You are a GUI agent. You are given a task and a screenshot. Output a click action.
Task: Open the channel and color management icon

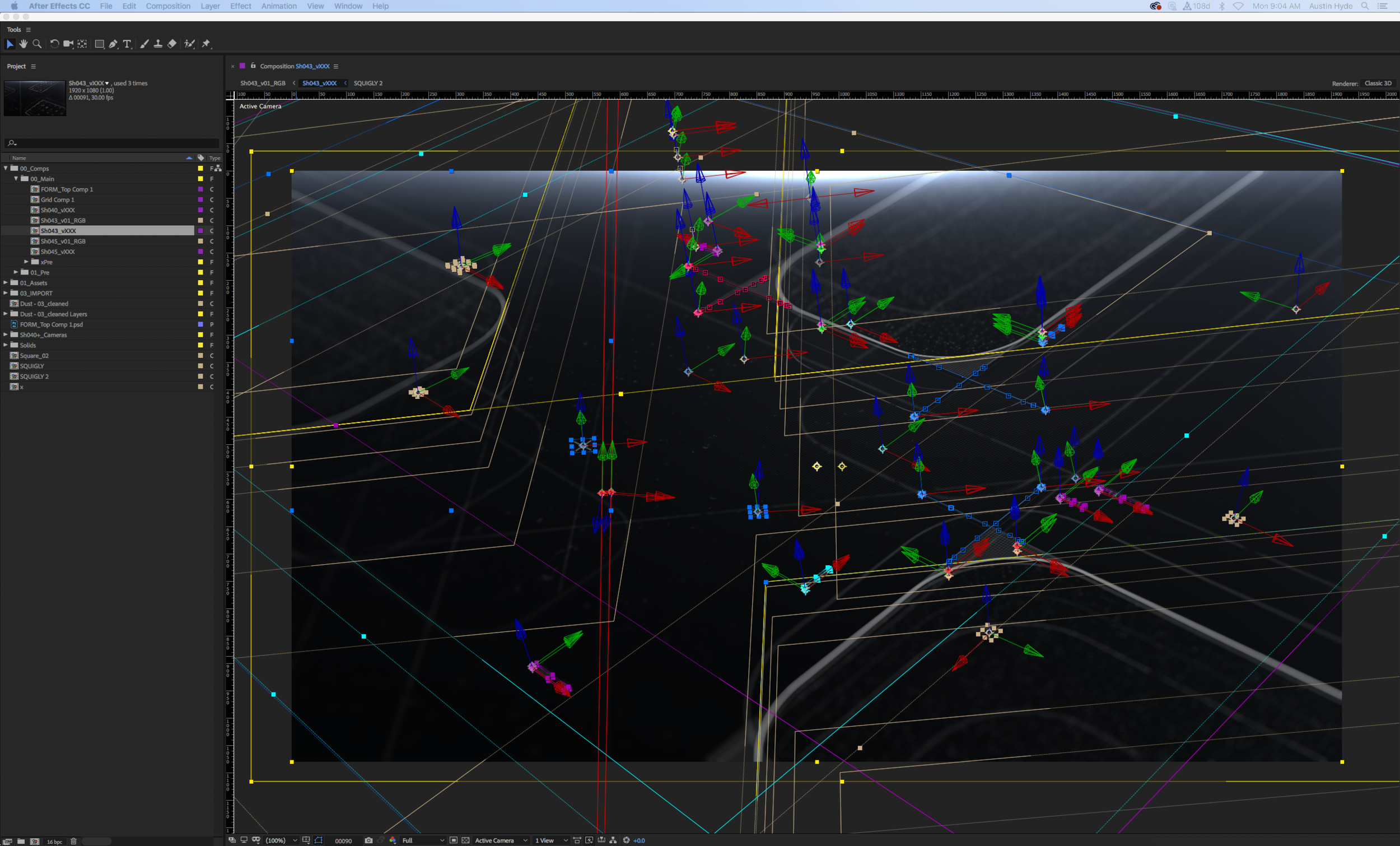pyautogui.click(x=393, y=840)
